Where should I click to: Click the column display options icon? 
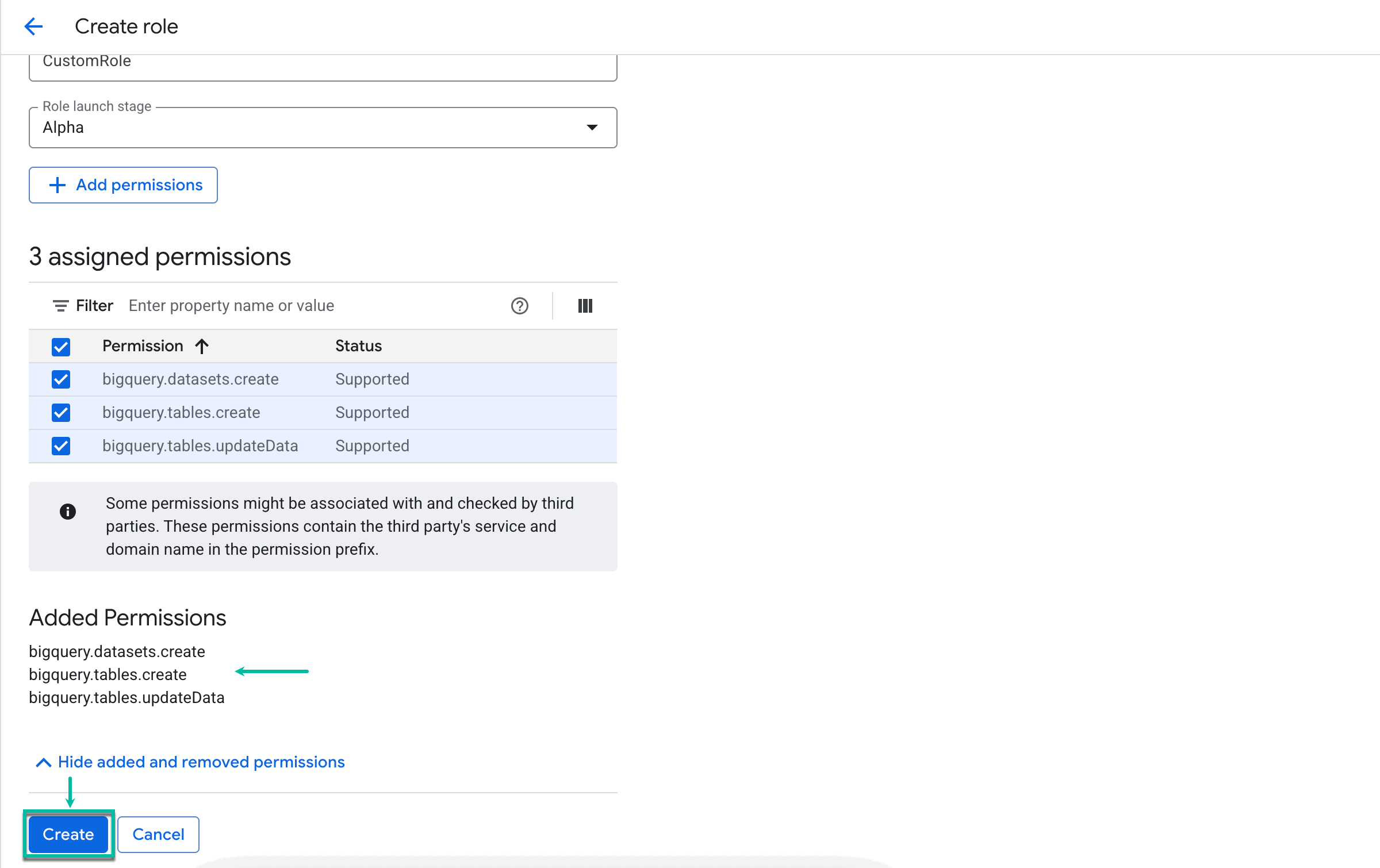(x=585, y=305)
